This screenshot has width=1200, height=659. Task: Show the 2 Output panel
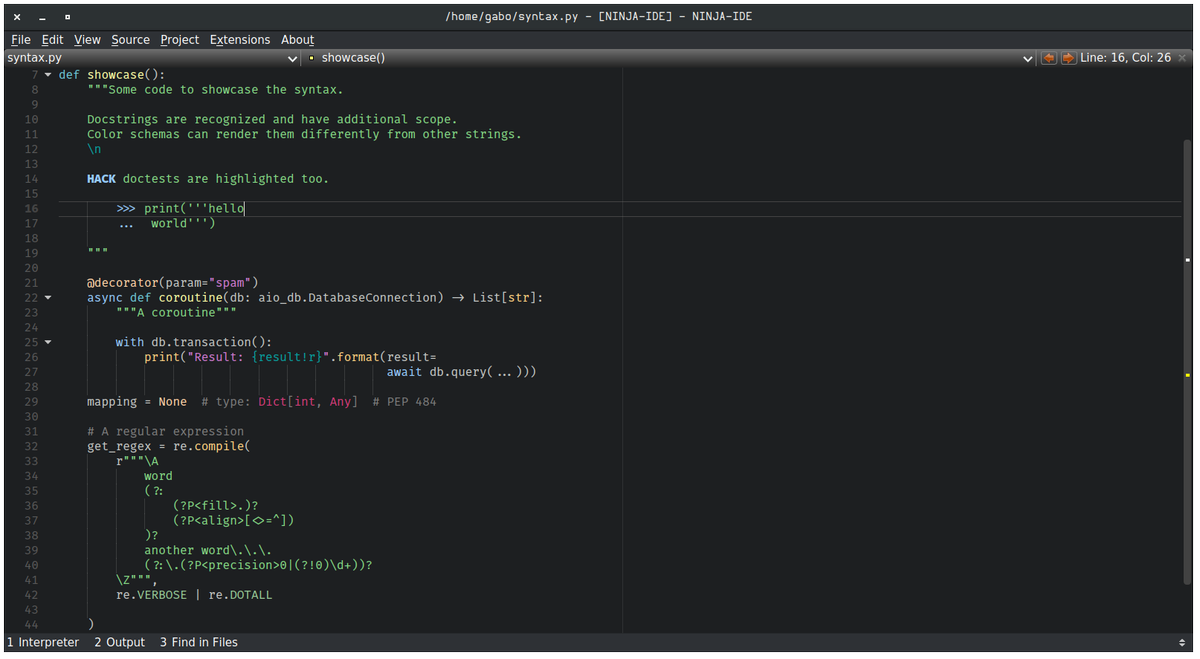pyautogui.click(x=120, y=642)
